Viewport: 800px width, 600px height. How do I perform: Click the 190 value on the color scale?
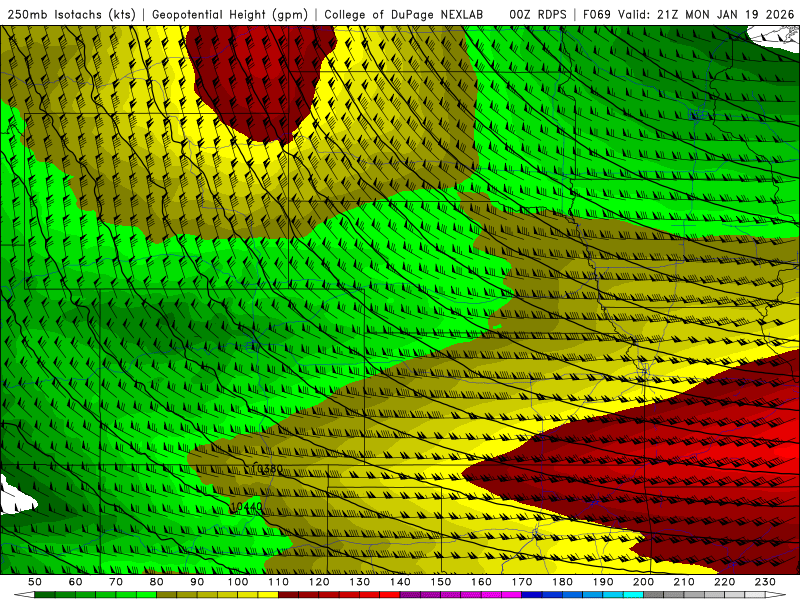(x=603, y=582)
